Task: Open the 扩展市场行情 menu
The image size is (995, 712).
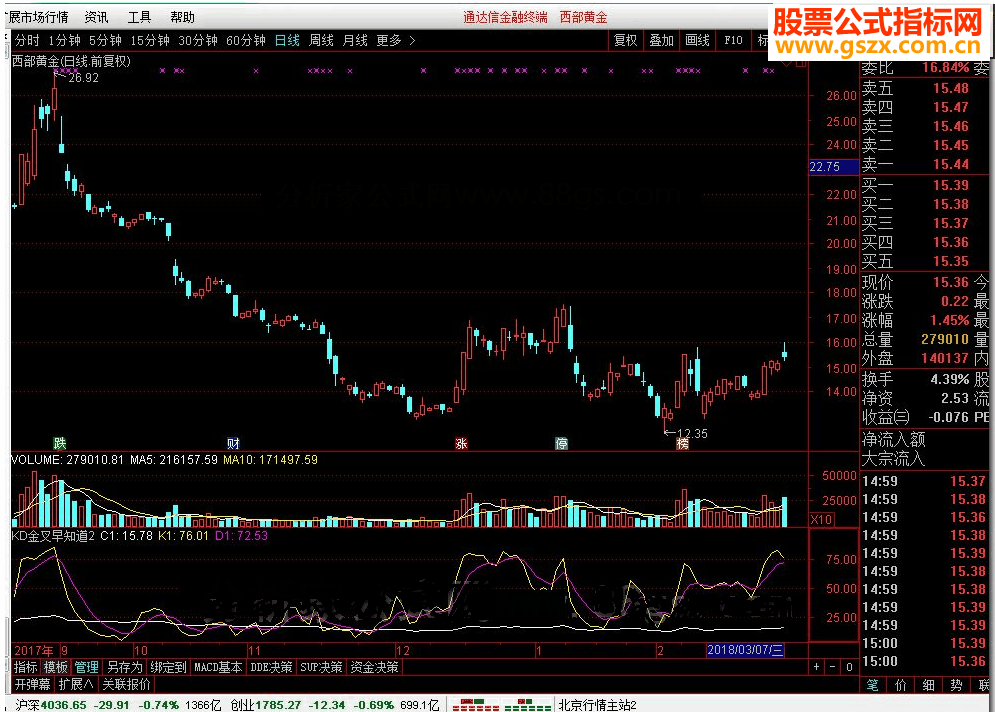Action: (37, 17)
